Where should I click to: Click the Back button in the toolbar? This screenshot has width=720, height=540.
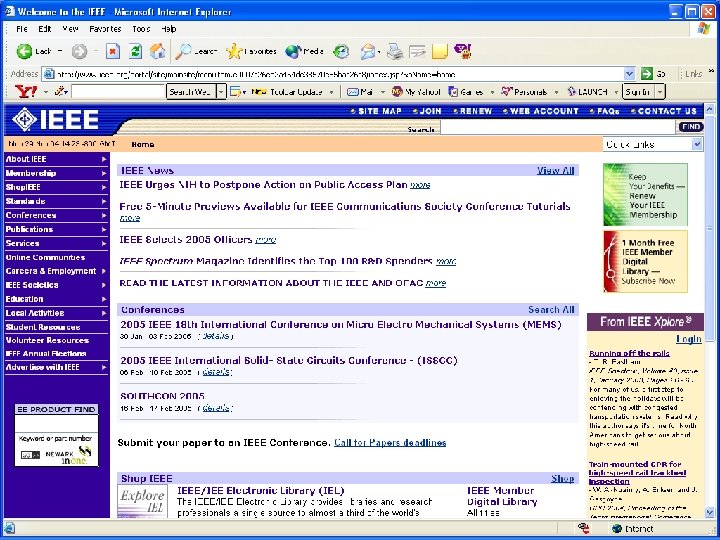pyautogui.click(x=33, y=51)
